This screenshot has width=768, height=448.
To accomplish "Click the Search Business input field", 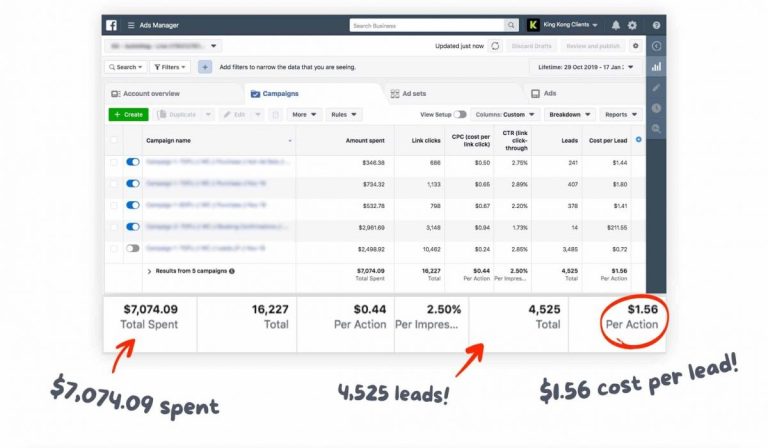I will coord(425,25).
